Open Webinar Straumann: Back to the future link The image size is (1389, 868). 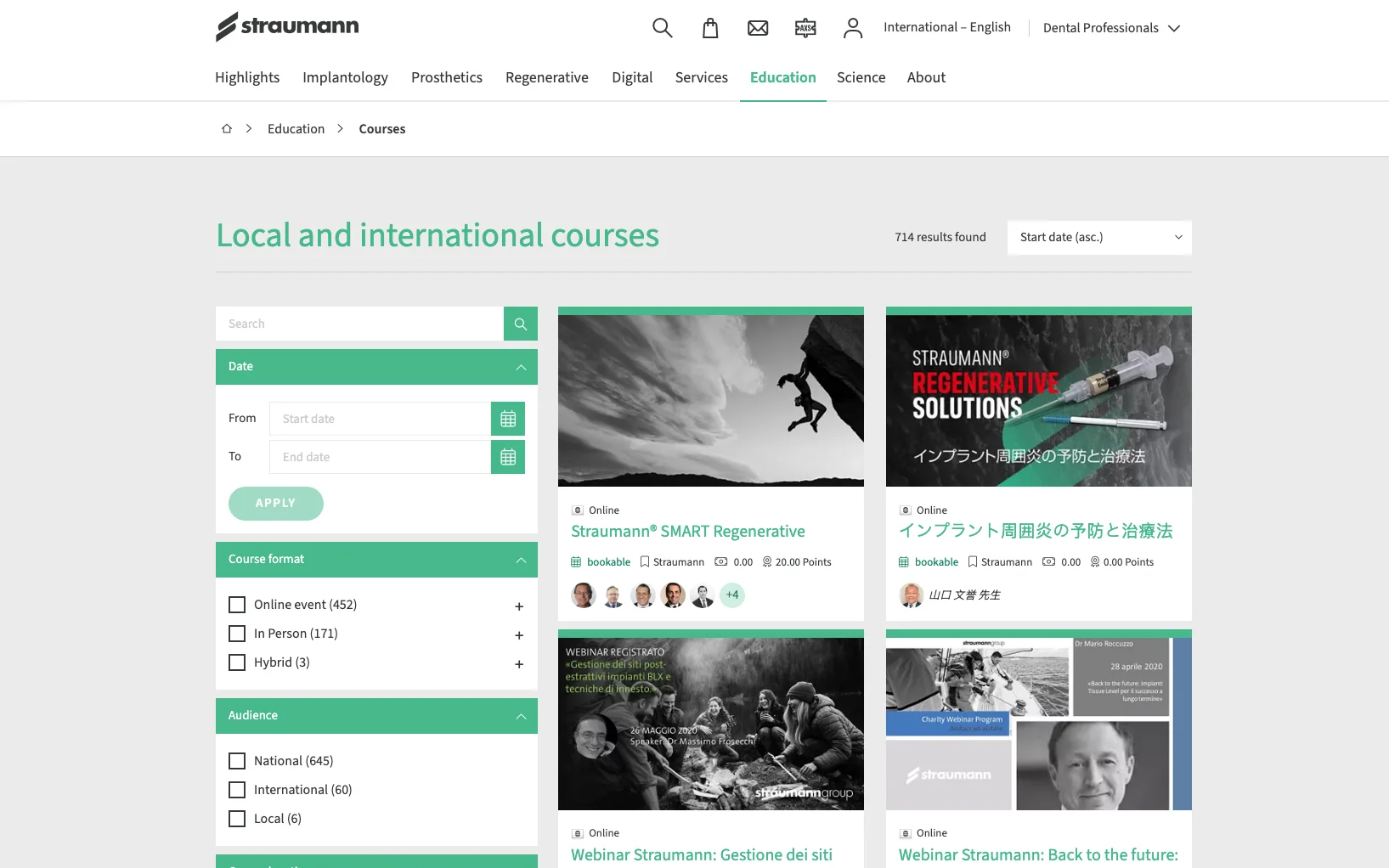coord(1038,855)
